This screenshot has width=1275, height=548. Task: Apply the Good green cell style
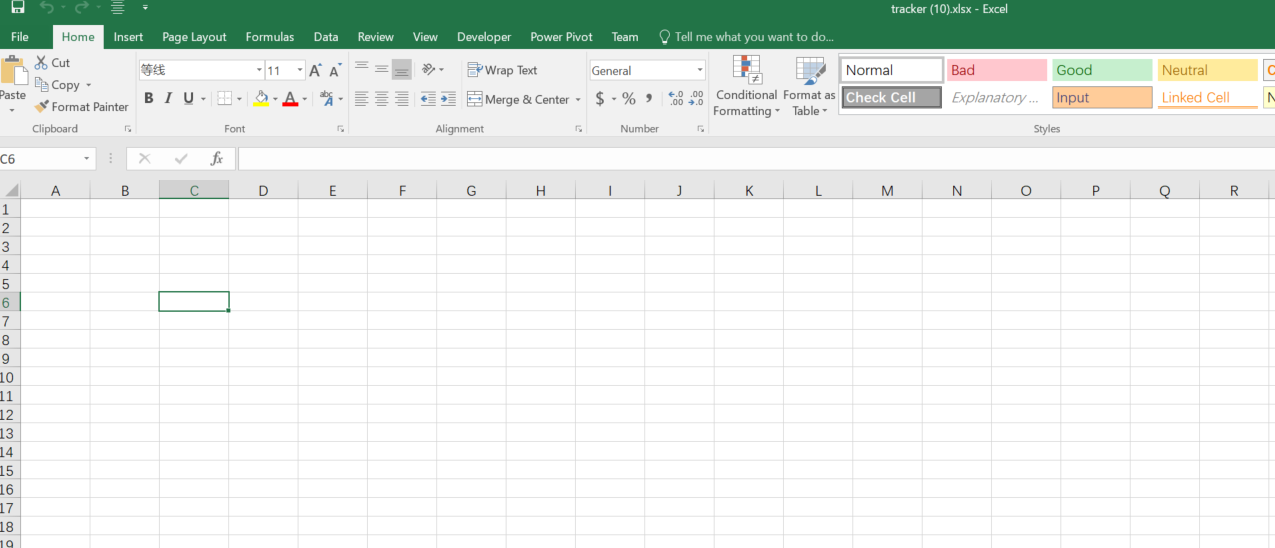[x=1102, y=70]
